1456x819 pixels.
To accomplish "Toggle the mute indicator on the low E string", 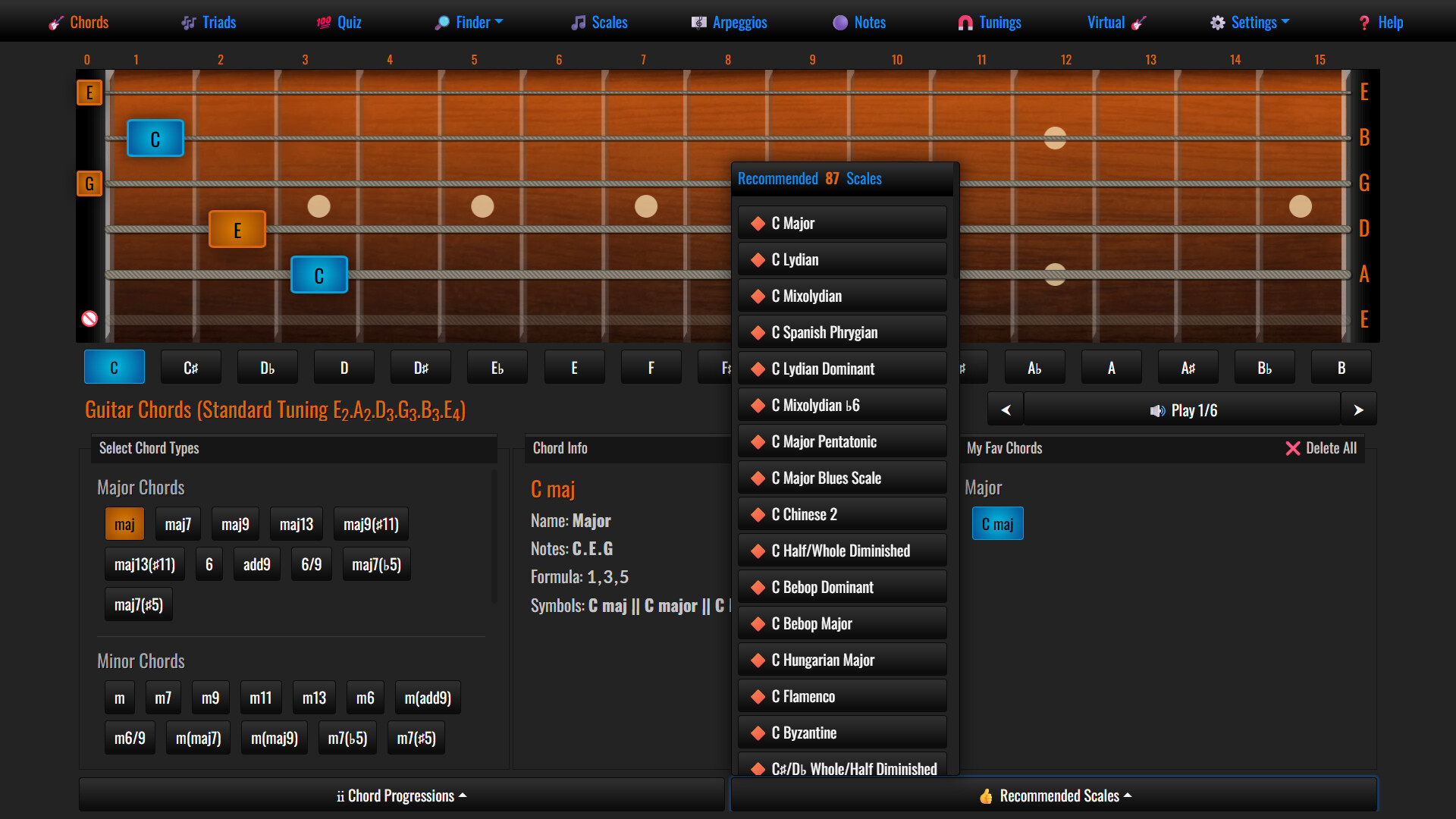I will point(89,318).
